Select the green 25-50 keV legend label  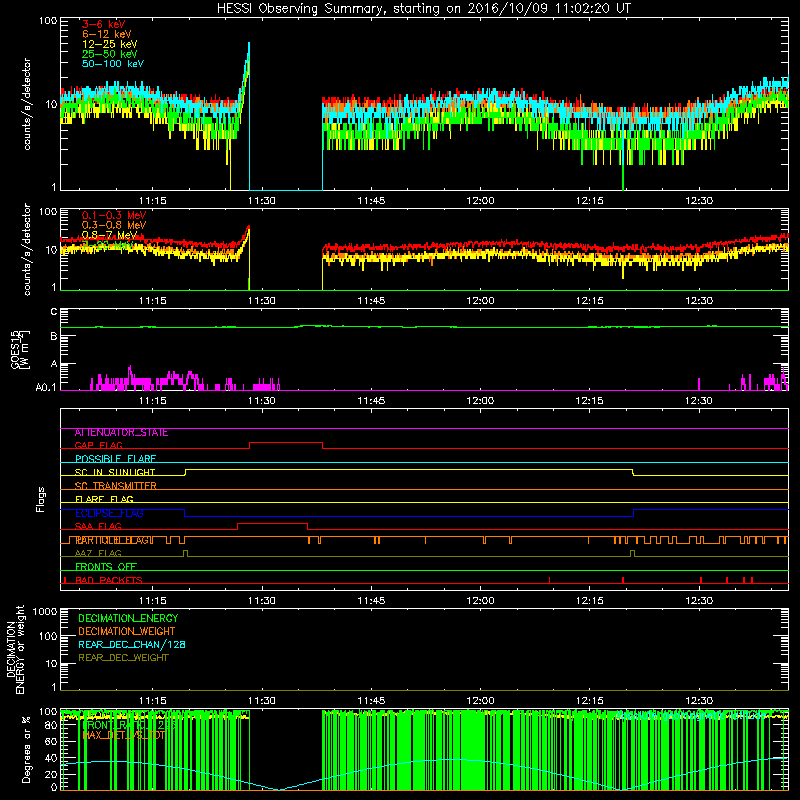tap(110, 54)
